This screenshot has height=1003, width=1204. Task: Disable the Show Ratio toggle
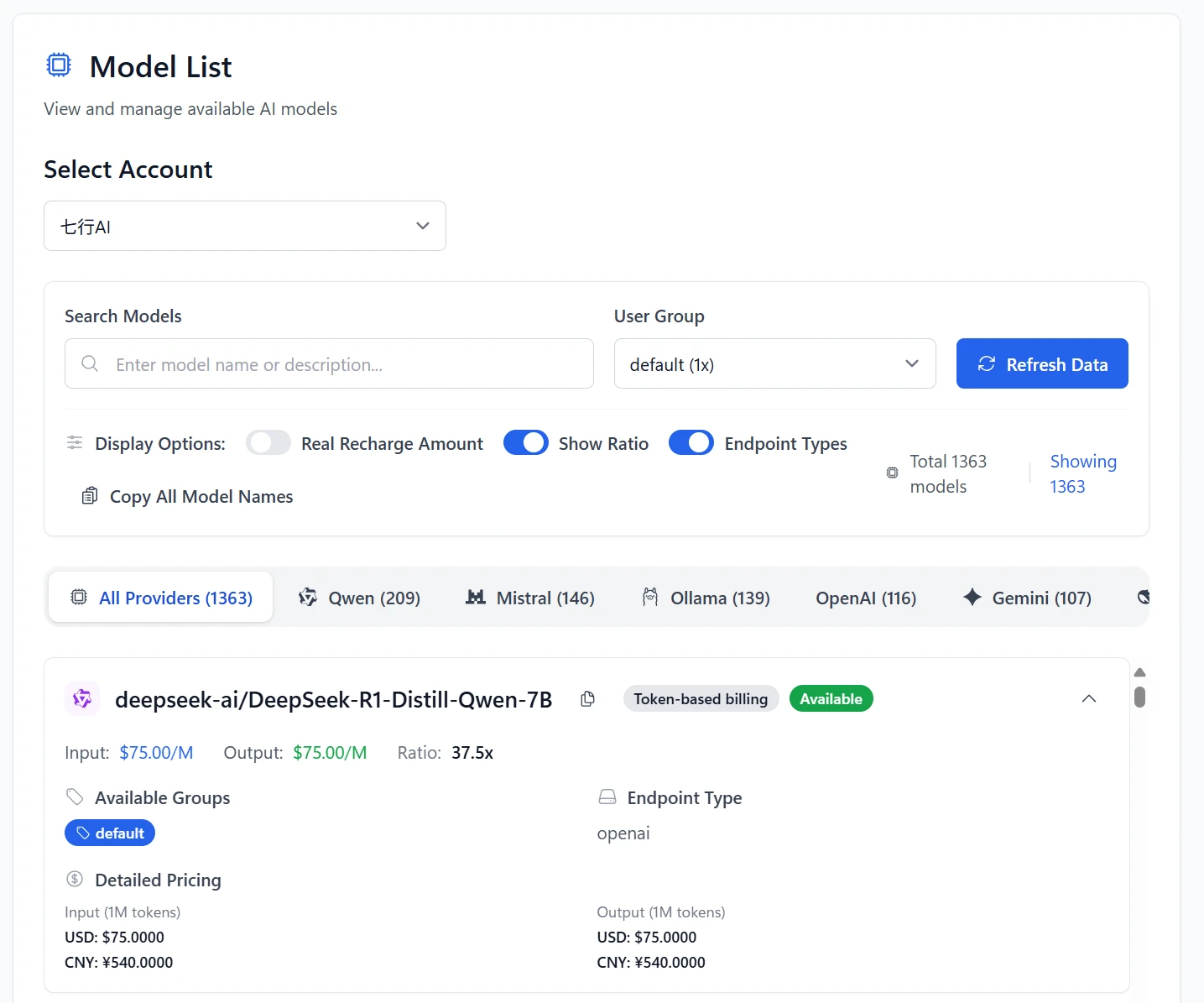[x=526, y=442]
